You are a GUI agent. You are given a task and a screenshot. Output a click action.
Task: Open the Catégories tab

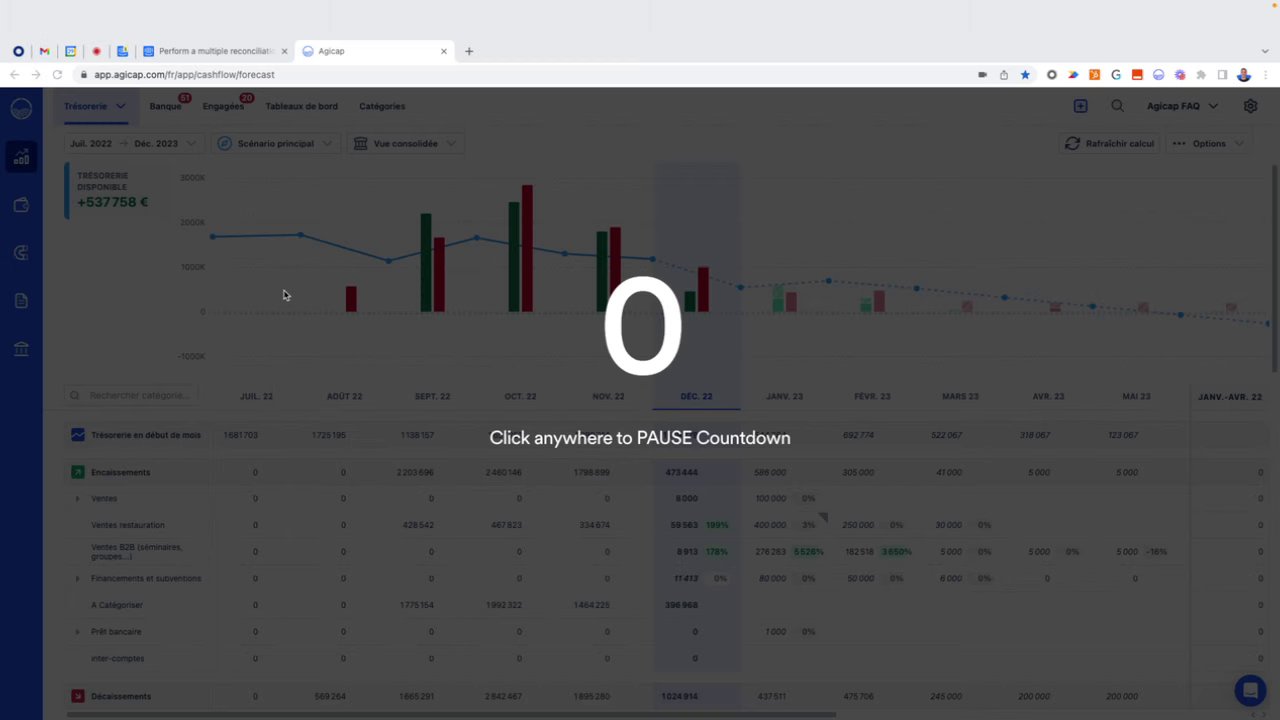382,106
